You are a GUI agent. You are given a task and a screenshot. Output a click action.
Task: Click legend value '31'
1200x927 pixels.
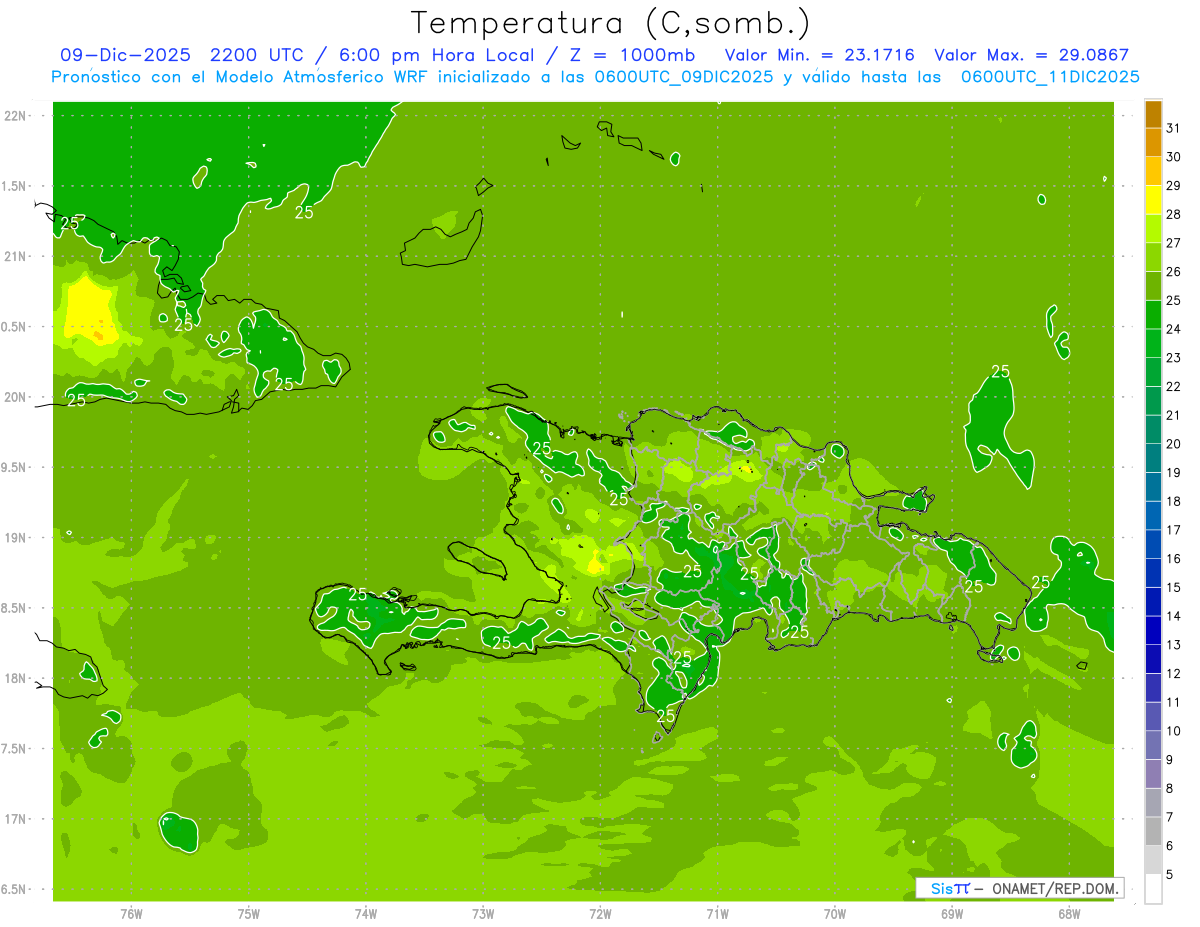click(x=1174, y=128)
